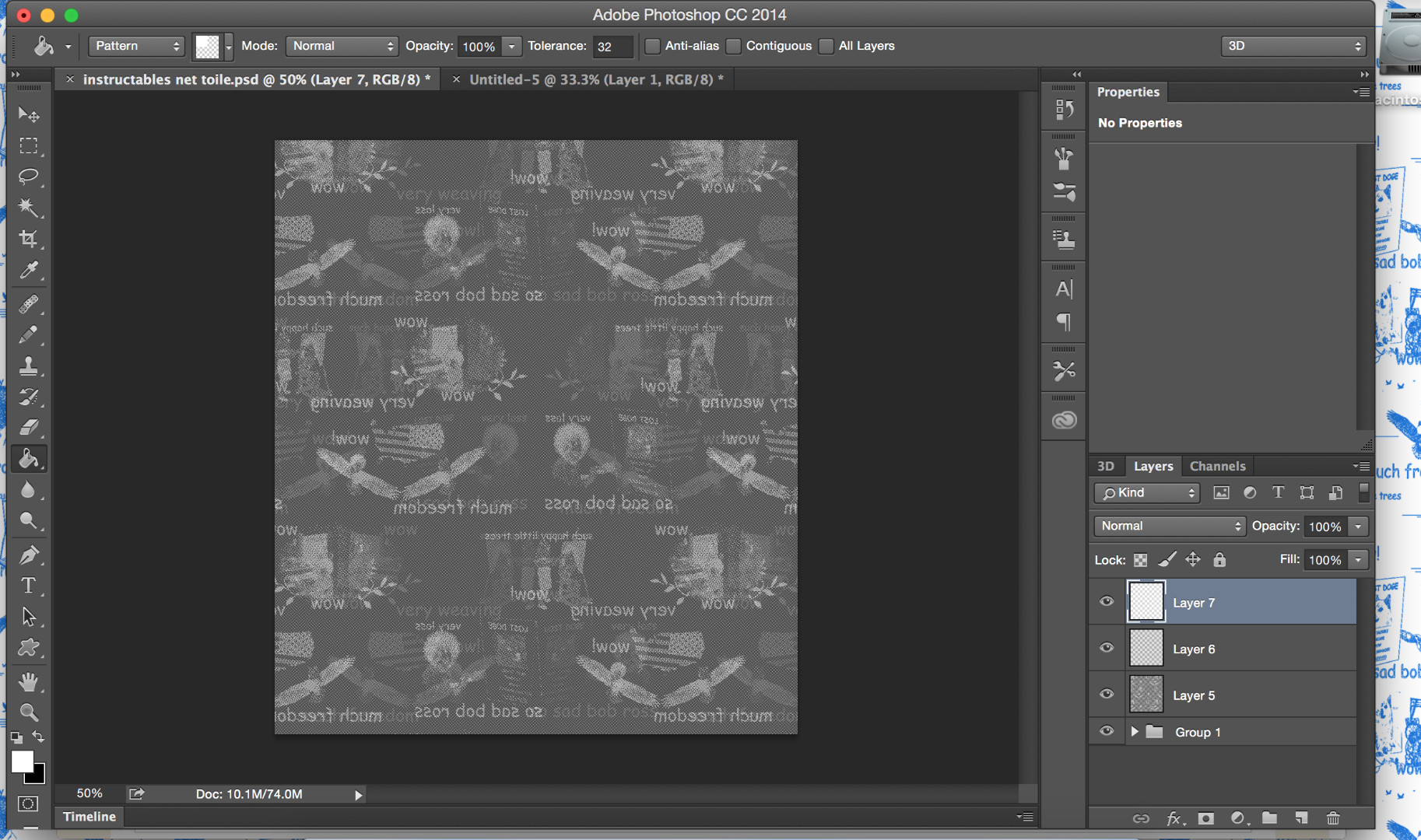Open the Creative Cloud Libraries panel icon
Screen dimensions: 1421x840
coord(1064,420)
